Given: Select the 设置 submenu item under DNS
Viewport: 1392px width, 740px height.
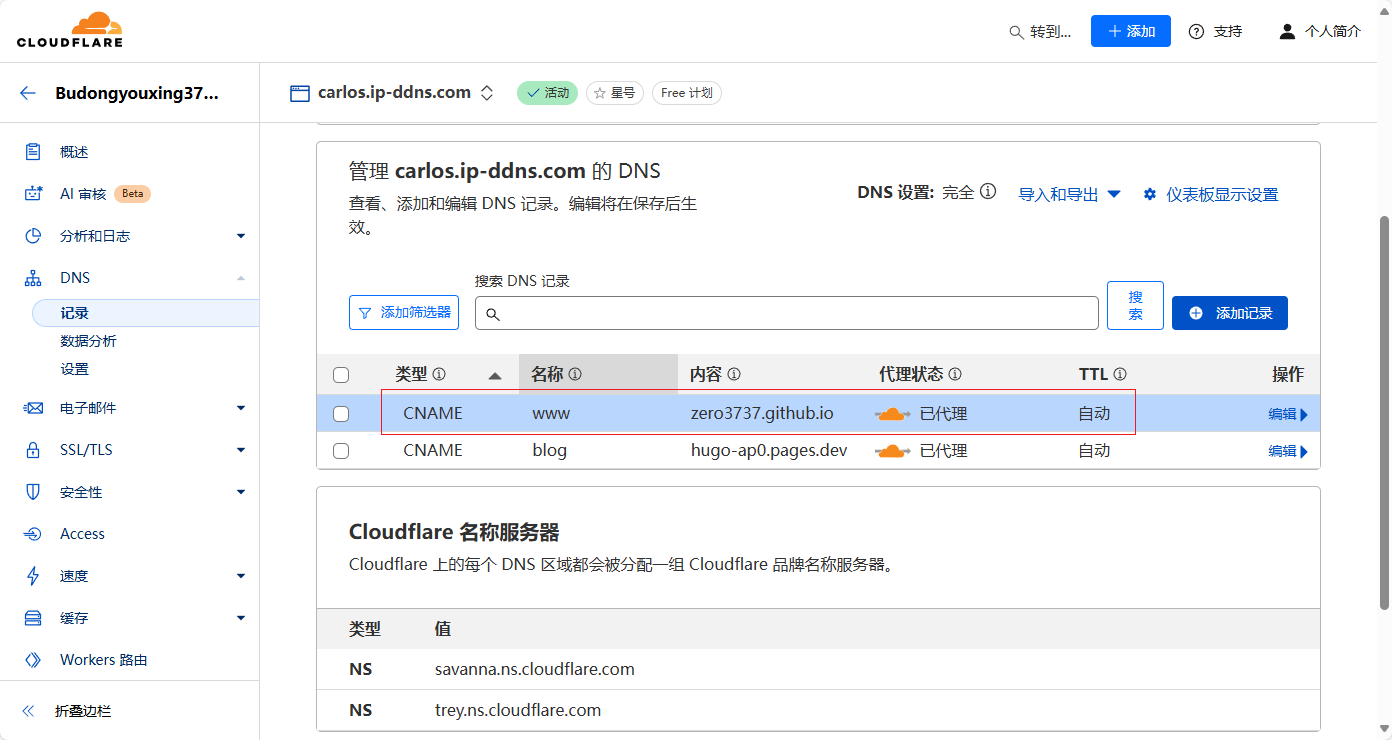Looking at the screenshot, I should point(74,369).
